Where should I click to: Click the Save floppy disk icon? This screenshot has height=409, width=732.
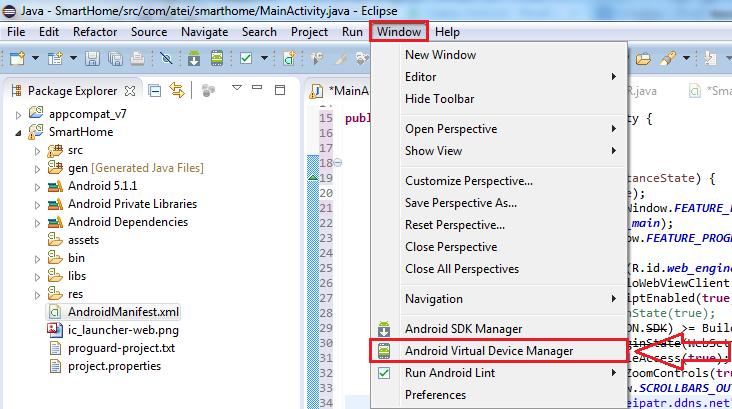[92, 58]
